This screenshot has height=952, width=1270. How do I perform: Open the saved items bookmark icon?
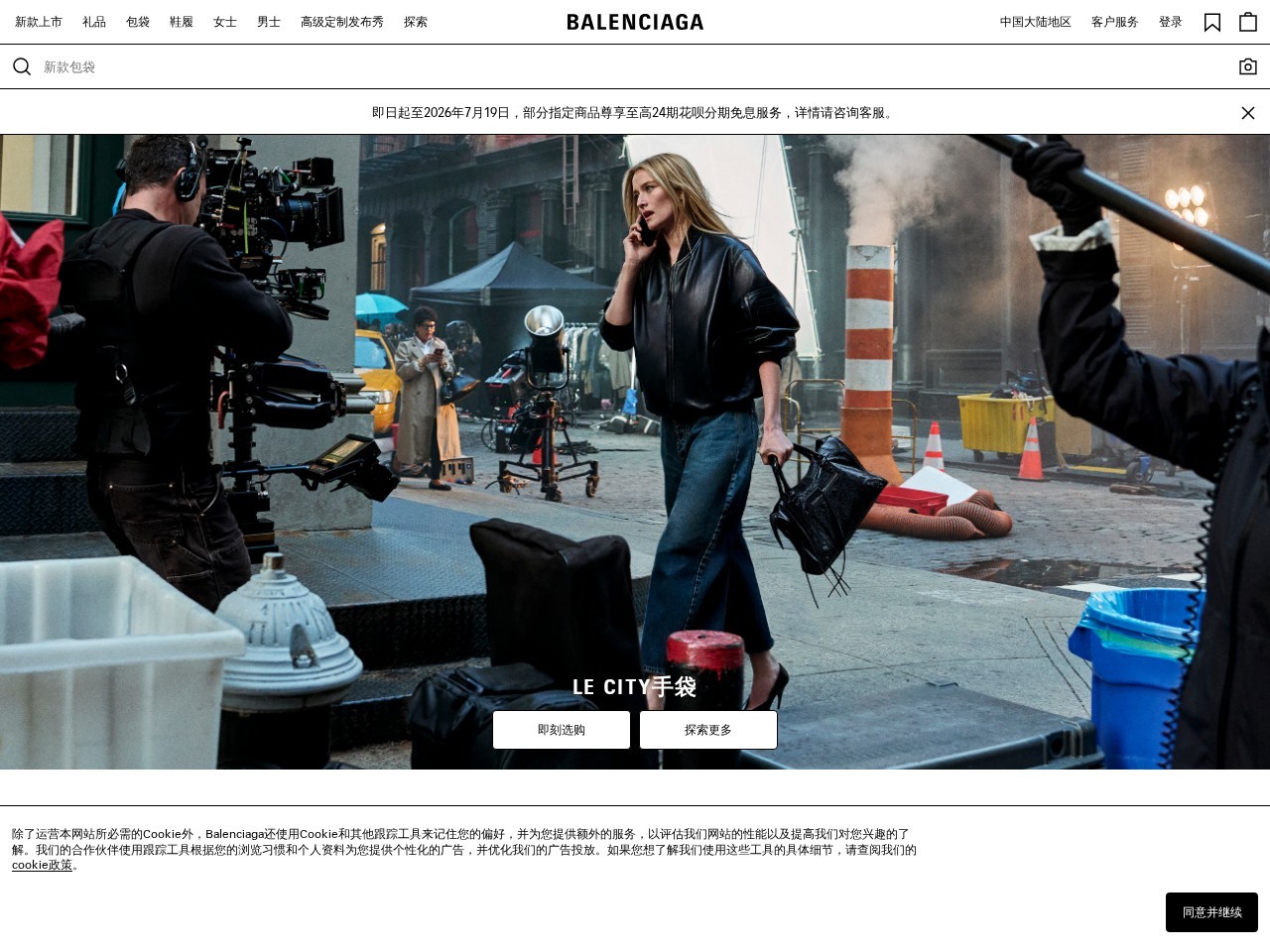1212,22
